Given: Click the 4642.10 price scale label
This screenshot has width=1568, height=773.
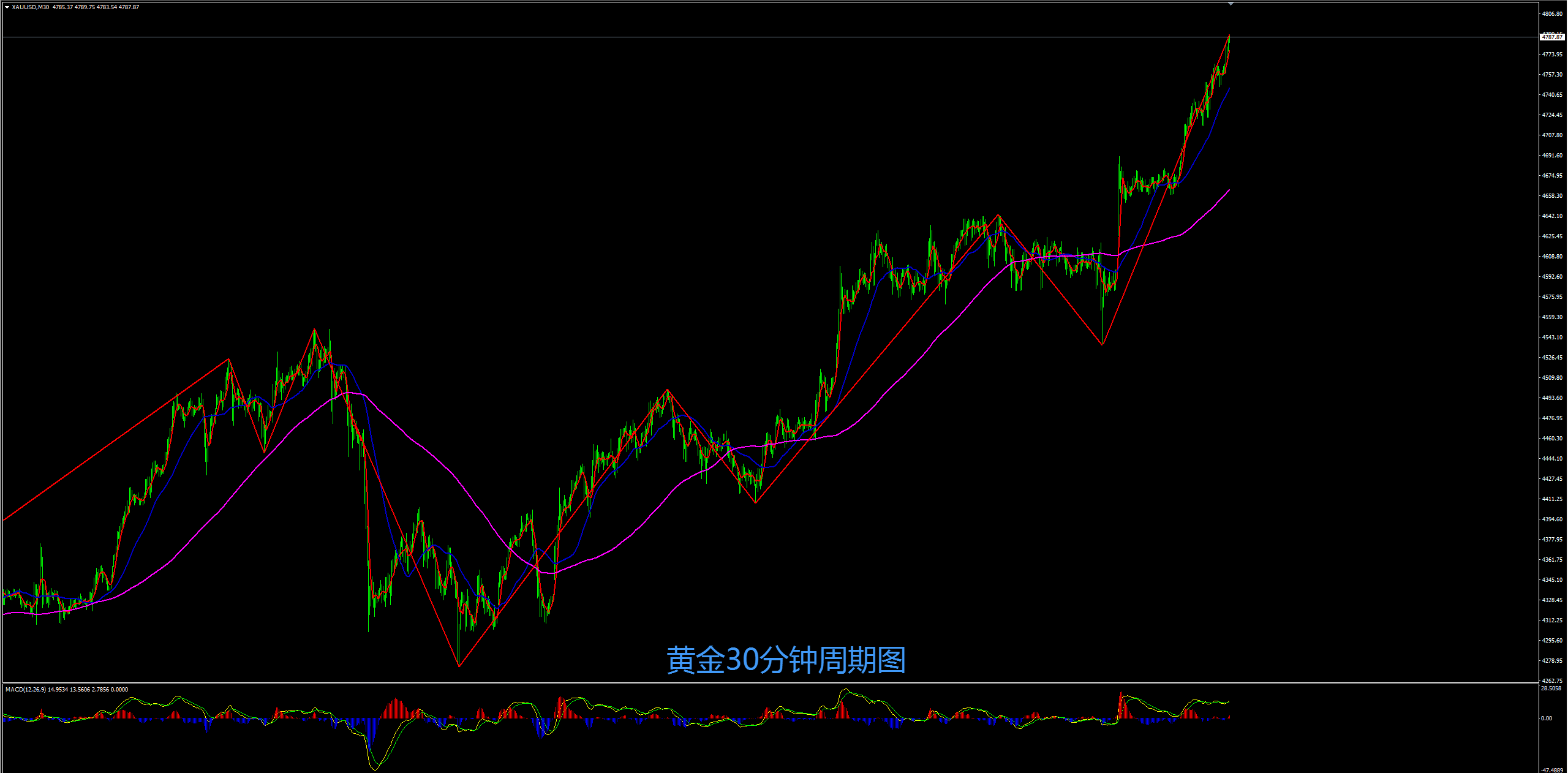Looking at the screenshot, I should tap(1552, 216).
